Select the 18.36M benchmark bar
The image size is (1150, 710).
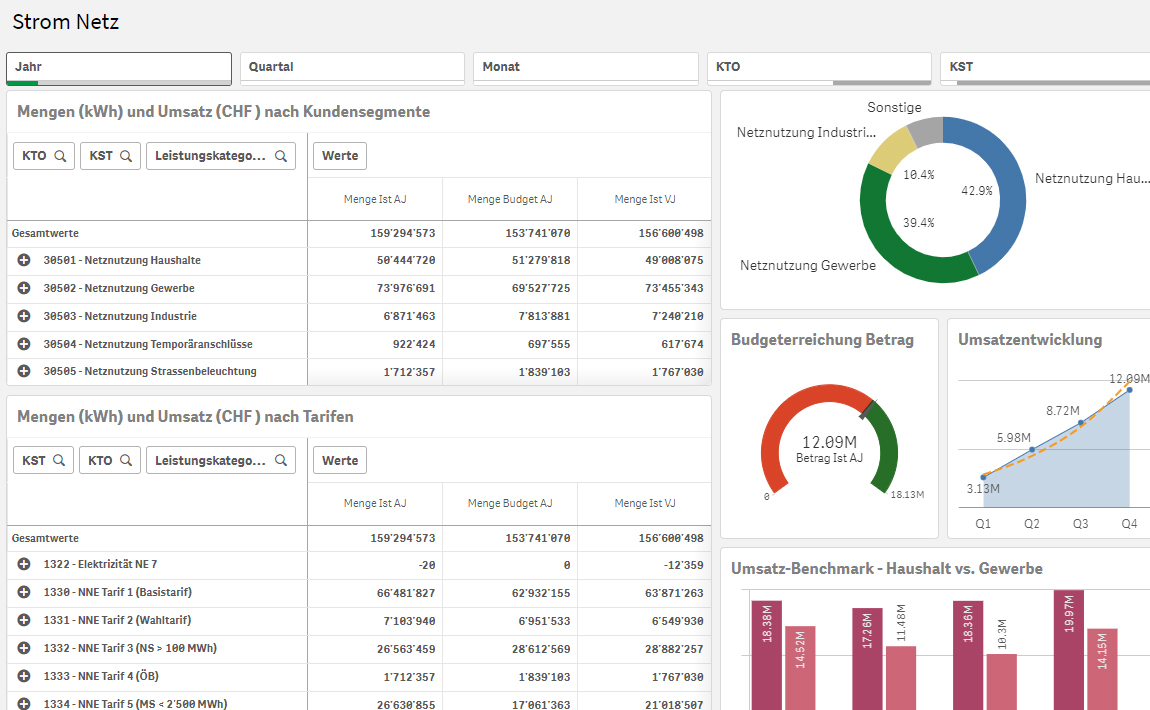(x=968, y=655)
